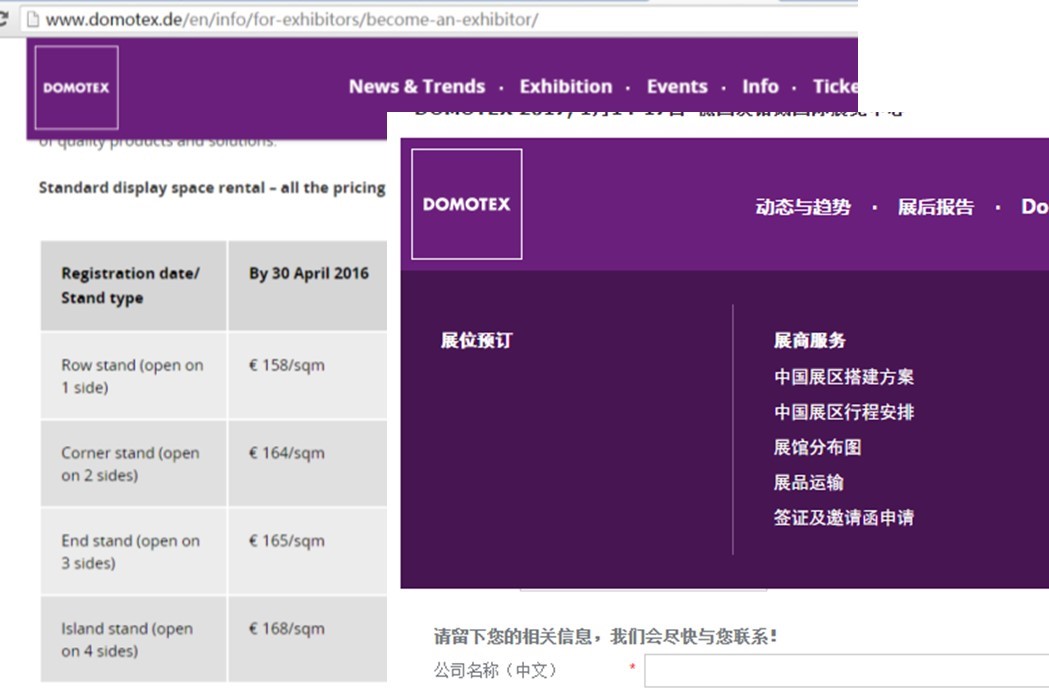
Task: Click the DOMOTEX logo on English site
Action: (x=76, y=87)
